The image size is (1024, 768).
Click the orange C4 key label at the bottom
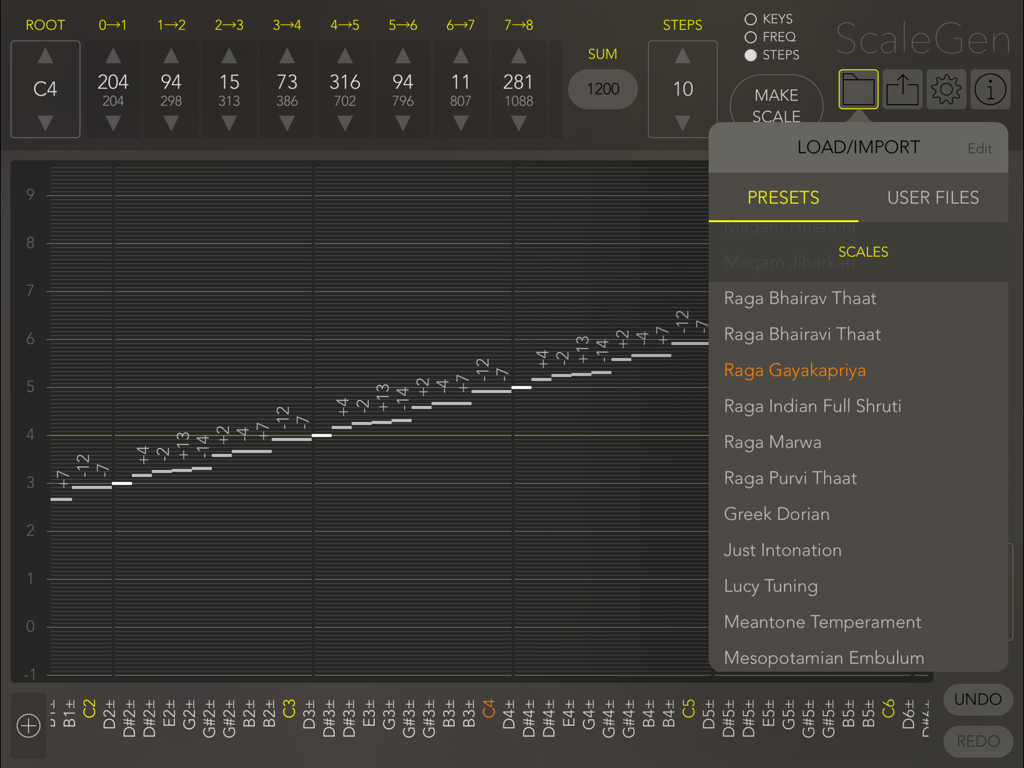pos(489,708)
